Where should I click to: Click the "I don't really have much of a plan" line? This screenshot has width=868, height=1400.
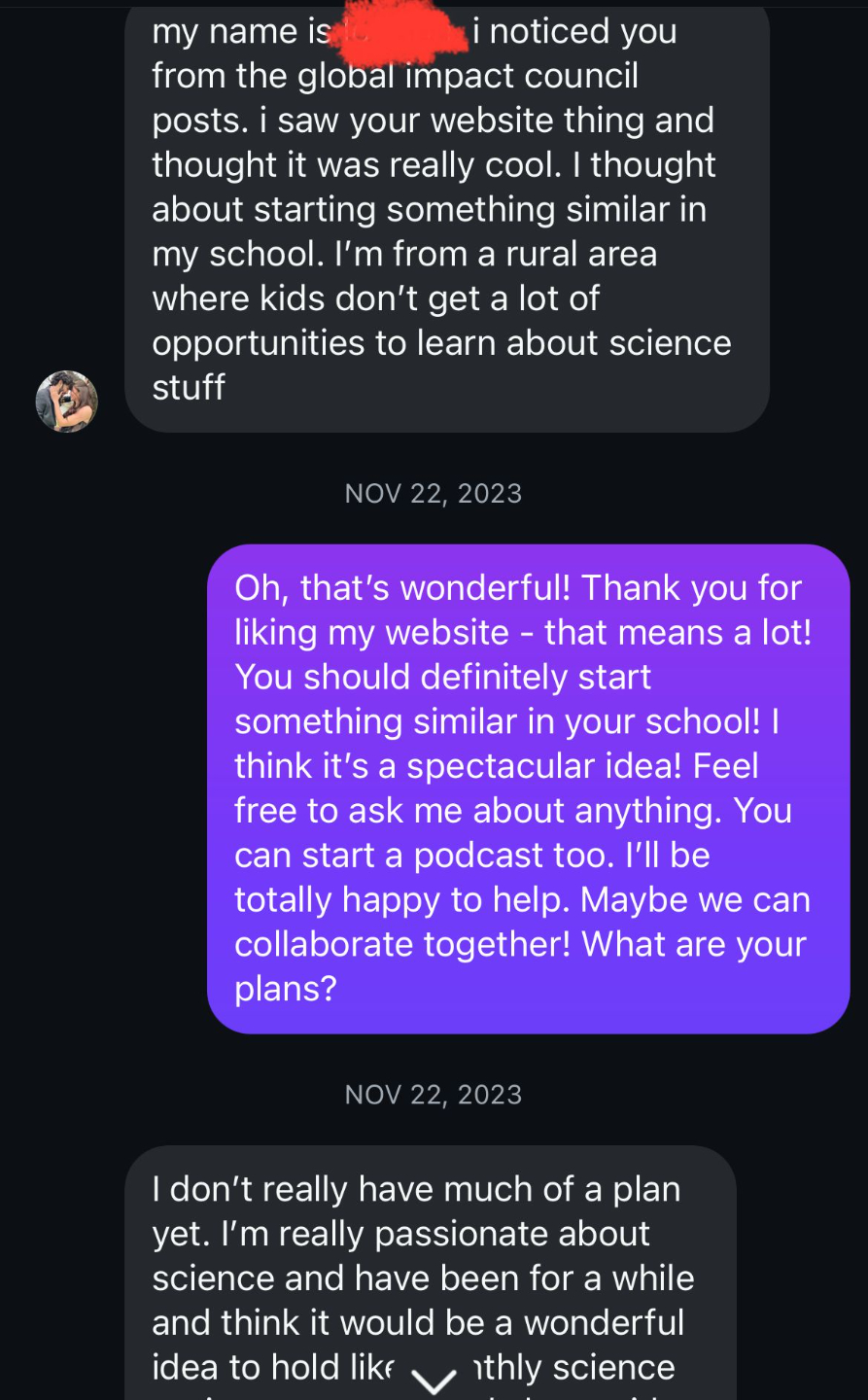[416, 1189]
